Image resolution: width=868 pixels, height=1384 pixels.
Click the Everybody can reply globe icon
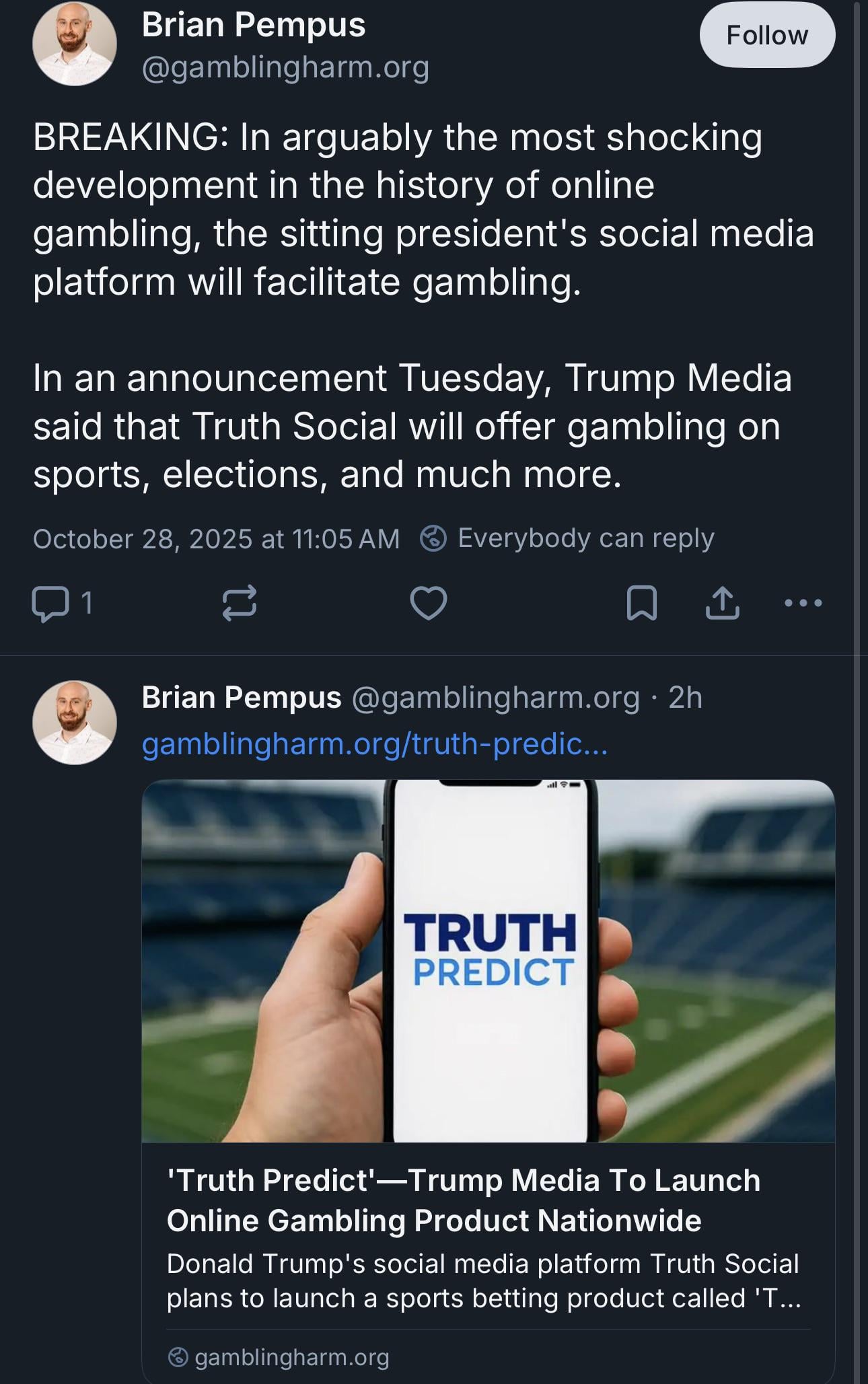point(433,538)
